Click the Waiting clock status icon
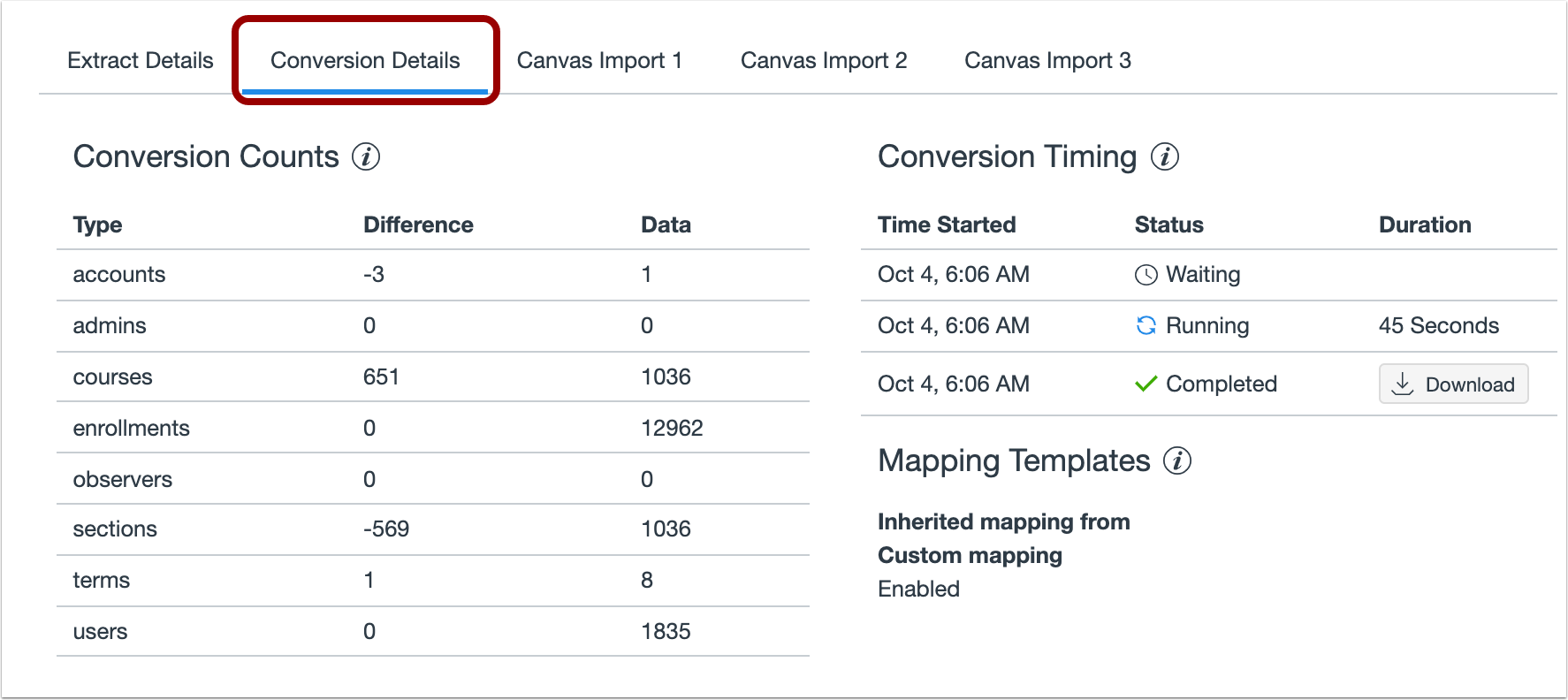Image resolution: width=1568 pixels, height=700 pixels. point(1146,275)
